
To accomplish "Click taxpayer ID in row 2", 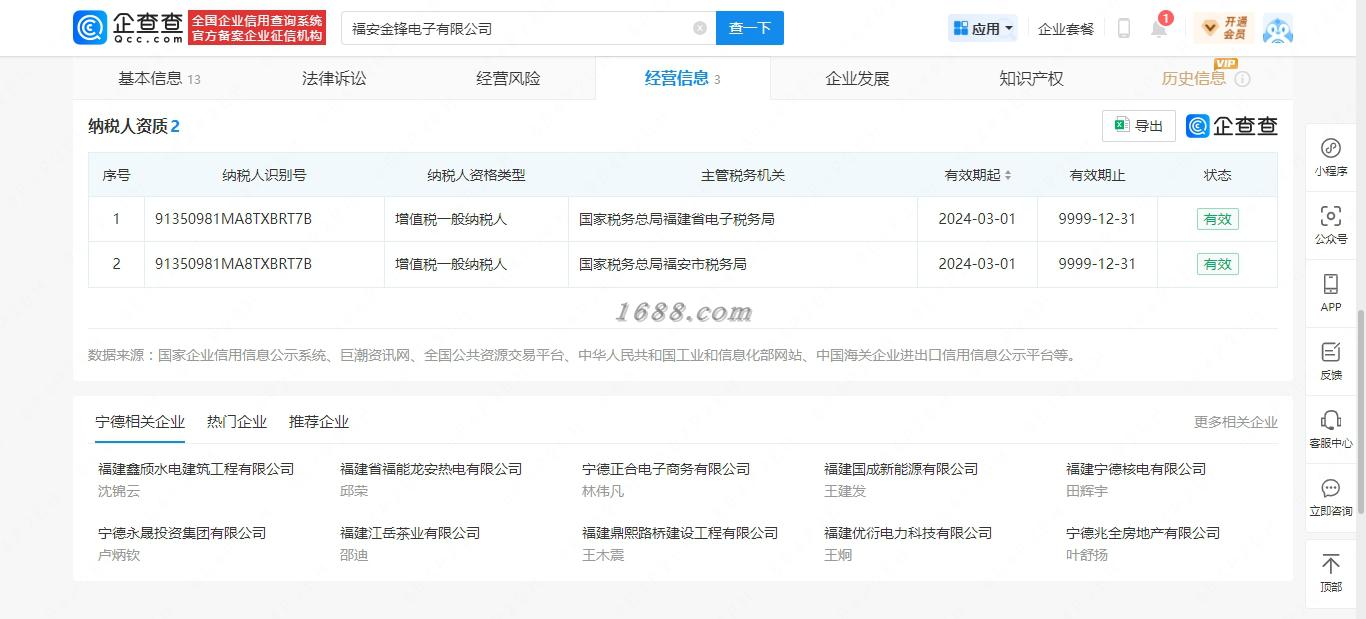I will click(x=233, y=264).
